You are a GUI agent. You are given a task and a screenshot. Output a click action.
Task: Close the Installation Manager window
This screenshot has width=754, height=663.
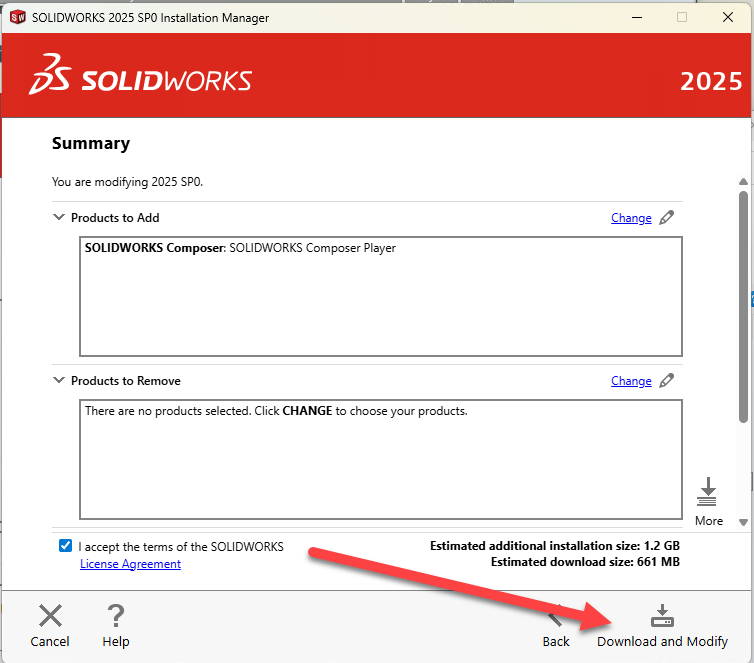(728, 17)
